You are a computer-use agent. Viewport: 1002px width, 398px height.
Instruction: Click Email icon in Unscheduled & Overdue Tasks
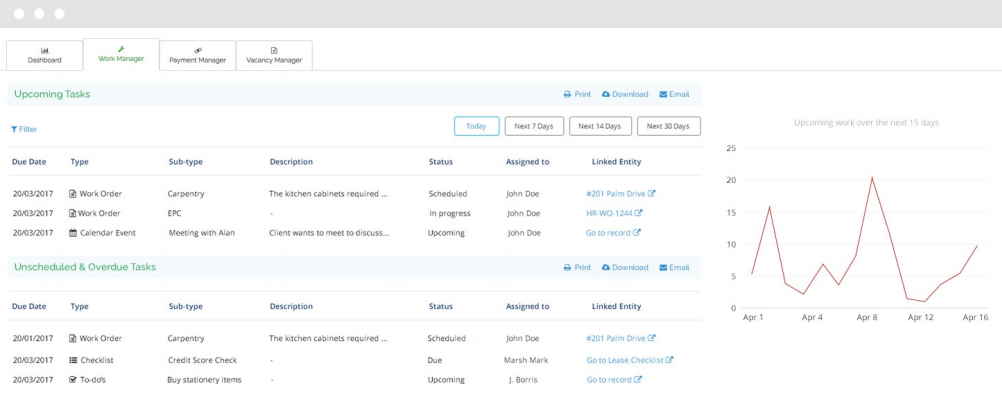[x=663, y=268]
